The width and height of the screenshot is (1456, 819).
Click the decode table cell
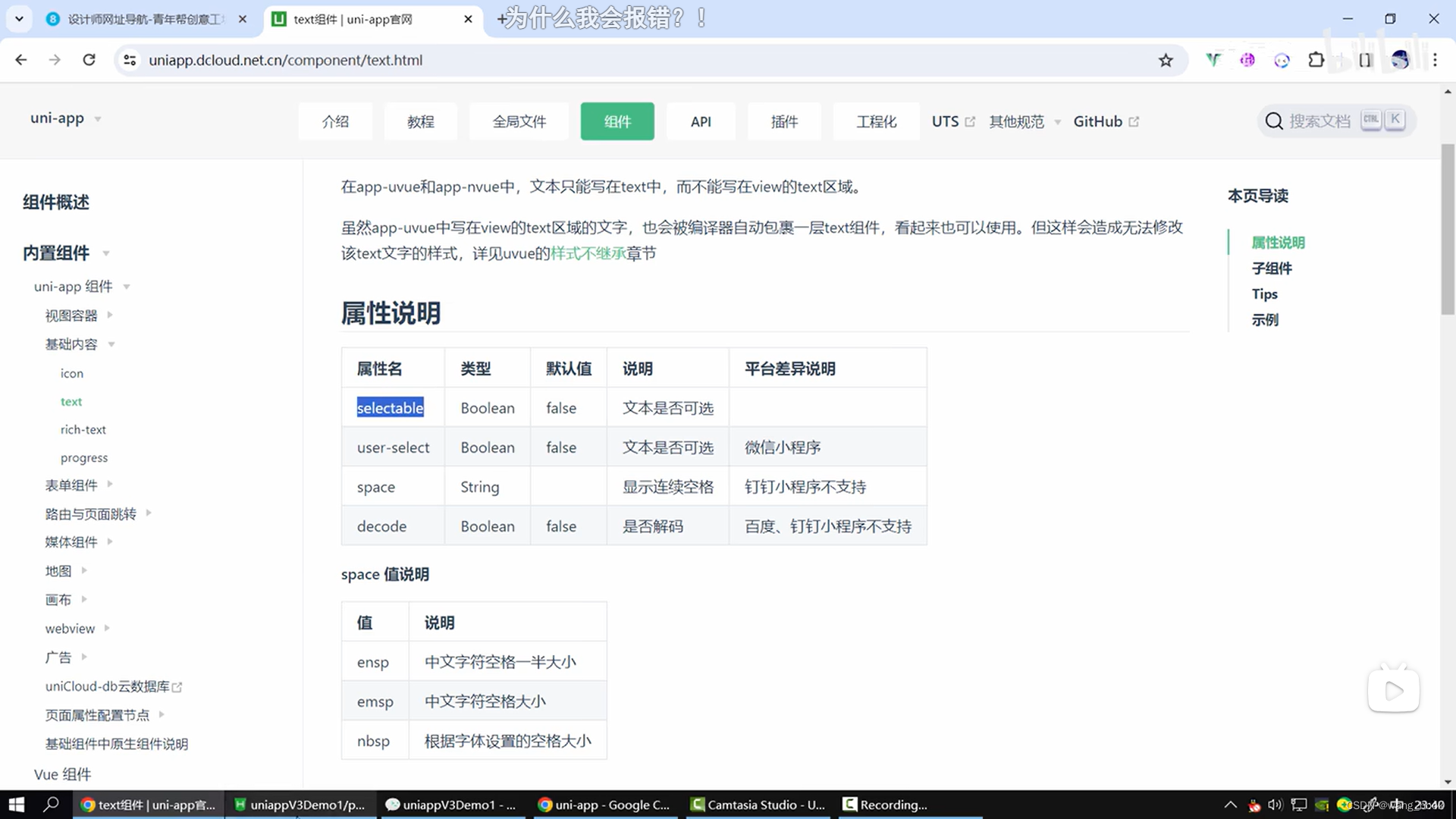point(393,526)
